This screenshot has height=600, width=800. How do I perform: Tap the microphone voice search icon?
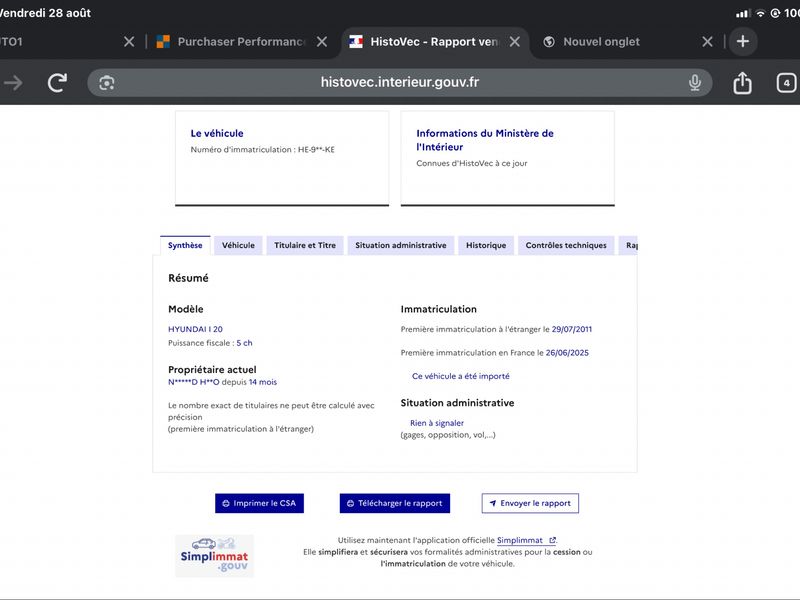point(694,83)
